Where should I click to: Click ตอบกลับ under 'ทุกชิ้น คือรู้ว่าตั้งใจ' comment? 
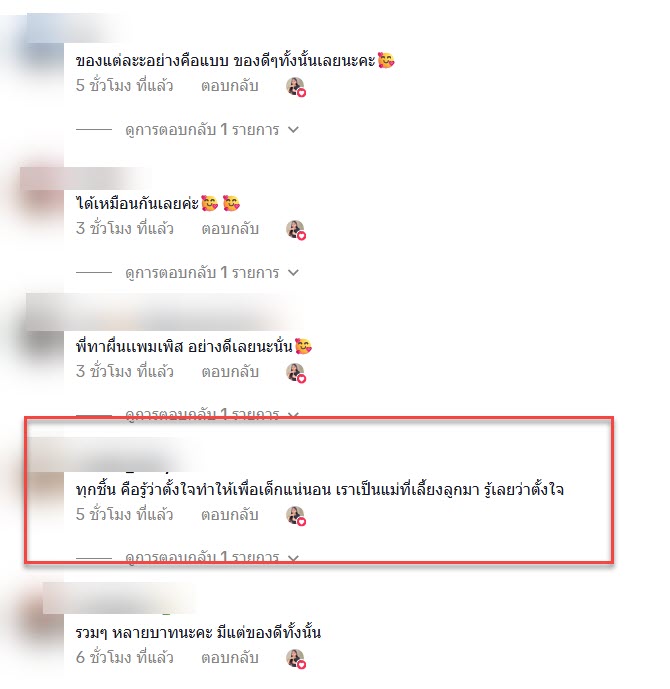point(229,515)
